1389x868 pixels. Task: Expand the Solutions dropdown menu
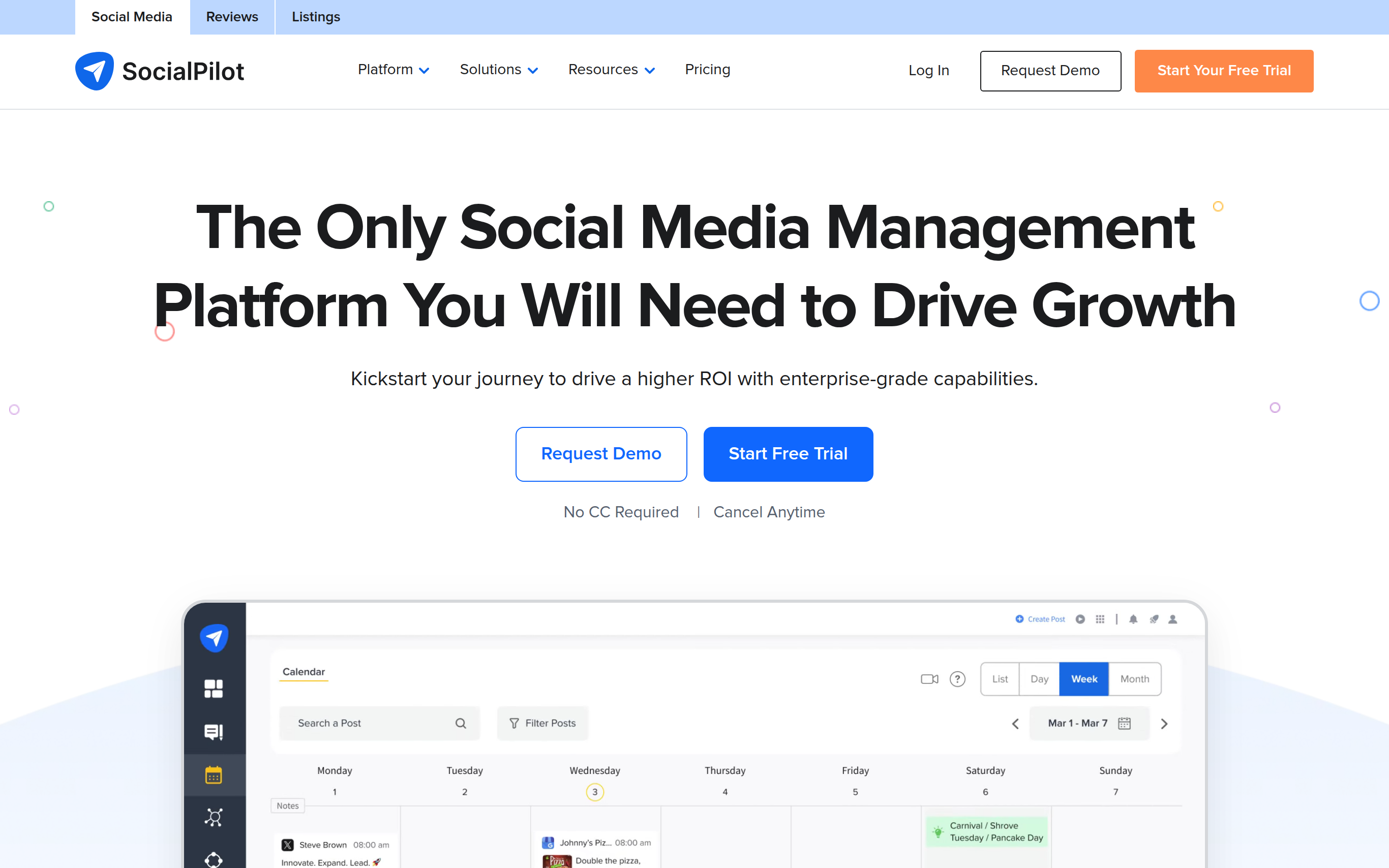point(498,70)
